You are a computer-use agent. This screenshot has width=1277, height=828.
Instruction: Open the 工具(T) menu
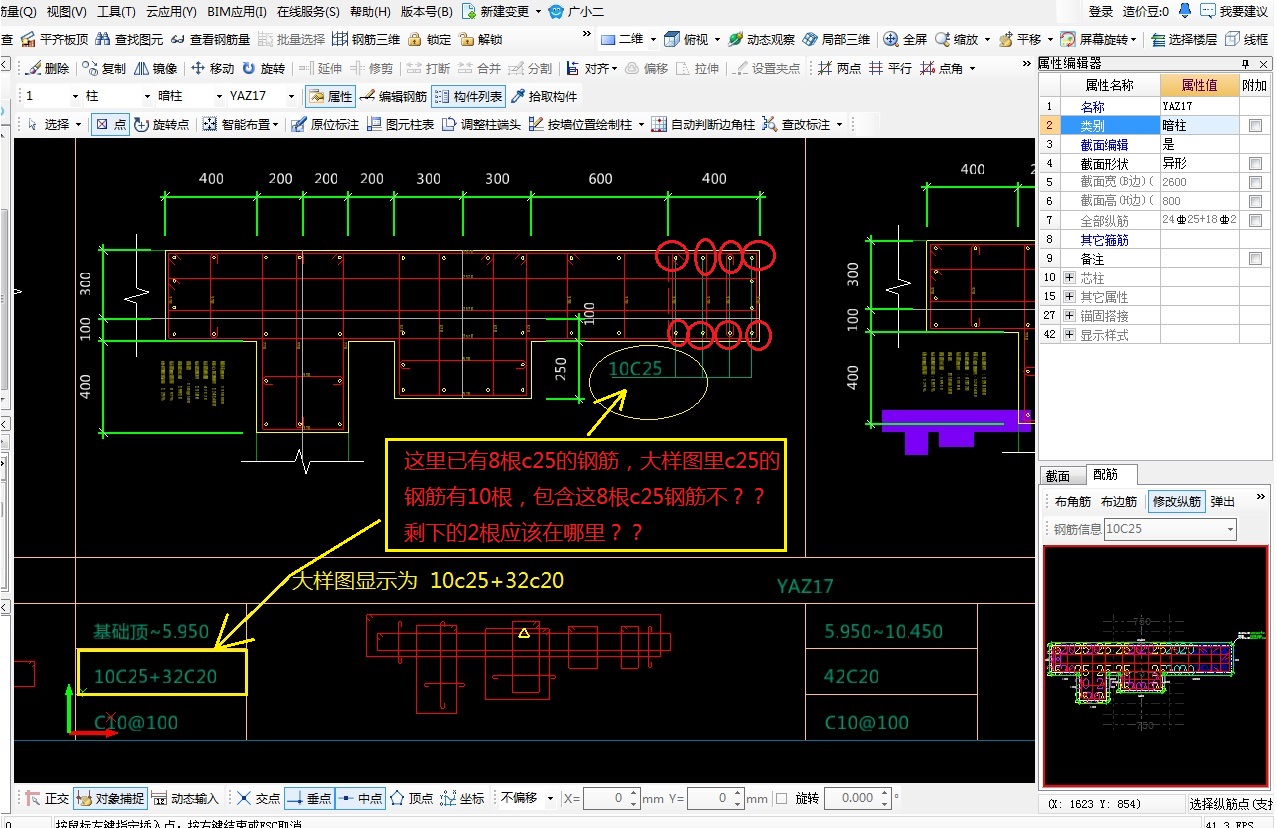tap(116, 12)
